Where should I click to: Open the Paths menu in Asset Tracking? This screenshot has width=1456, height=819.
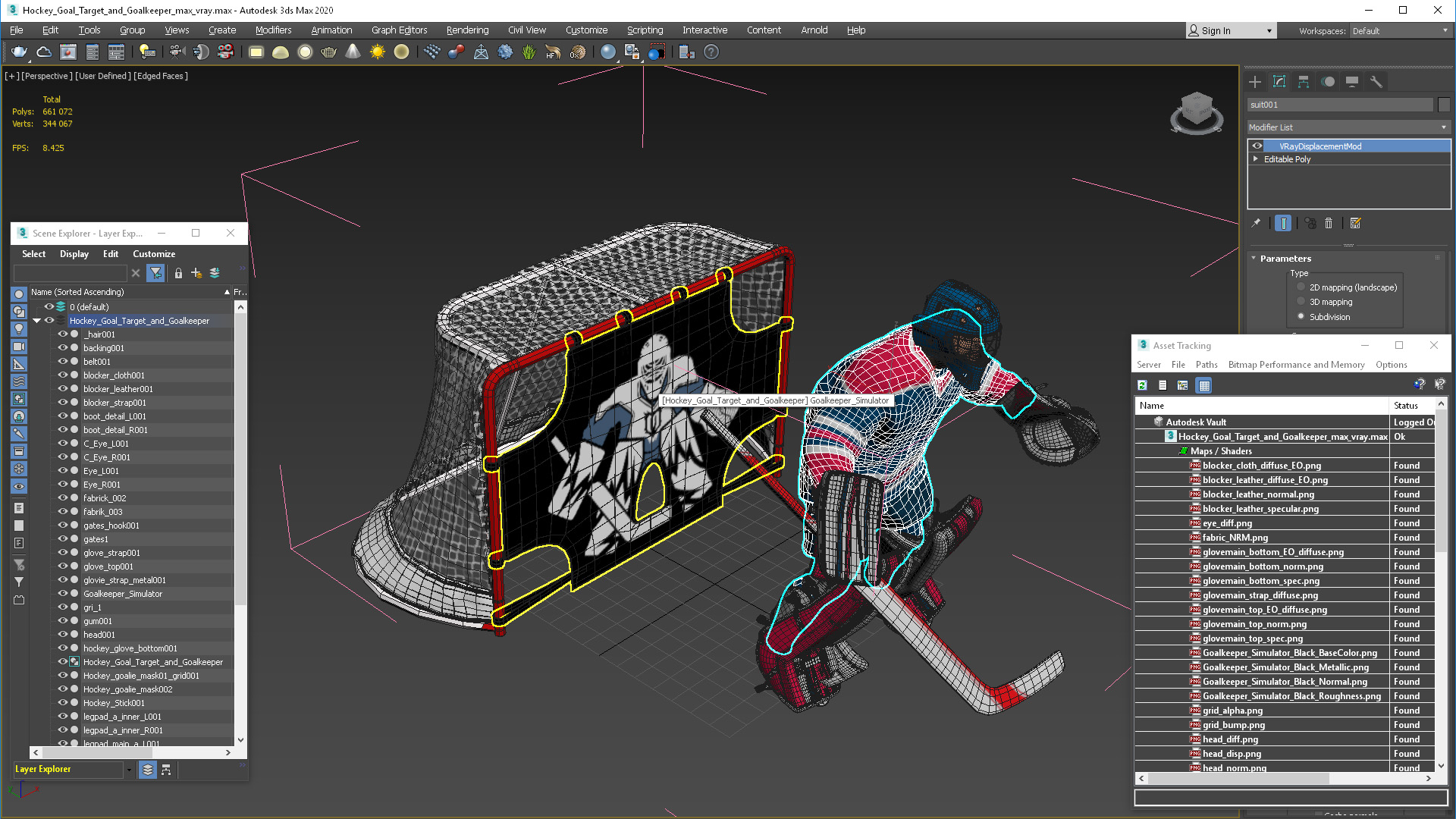[1207, 365]
